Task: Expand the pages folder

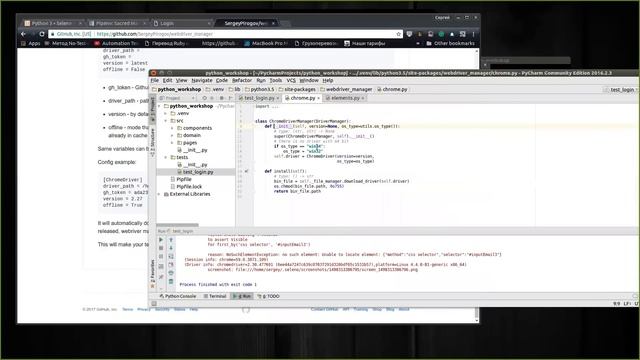Action: pos(172,143)
